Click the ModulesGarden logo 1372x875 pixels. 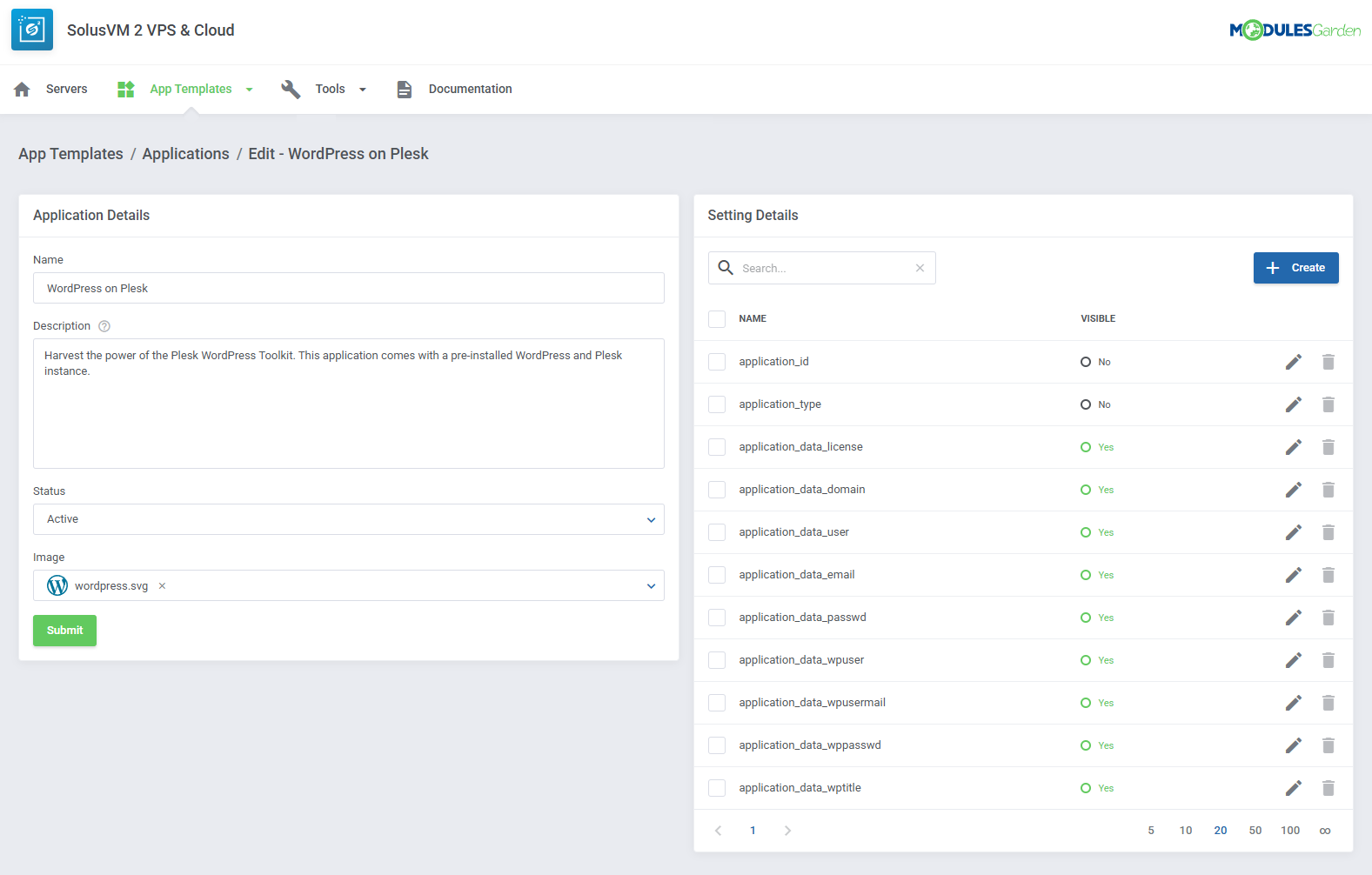(x=1295, y=30)
